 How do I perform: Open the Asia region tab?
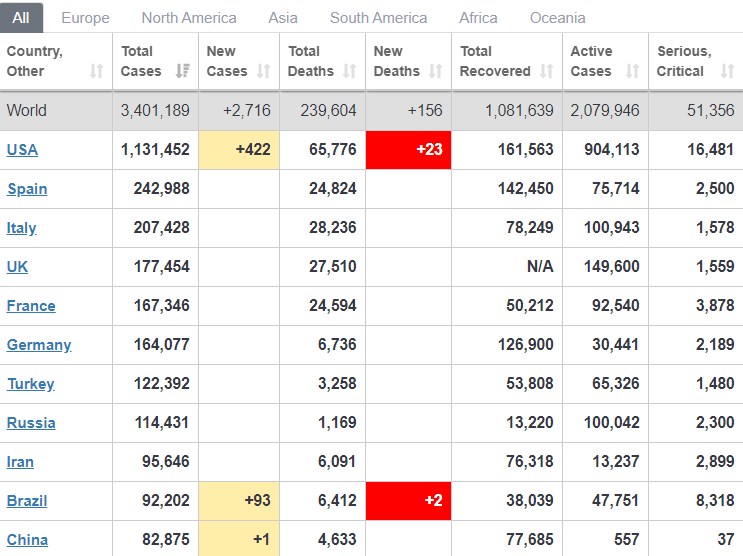coord(283,18)
